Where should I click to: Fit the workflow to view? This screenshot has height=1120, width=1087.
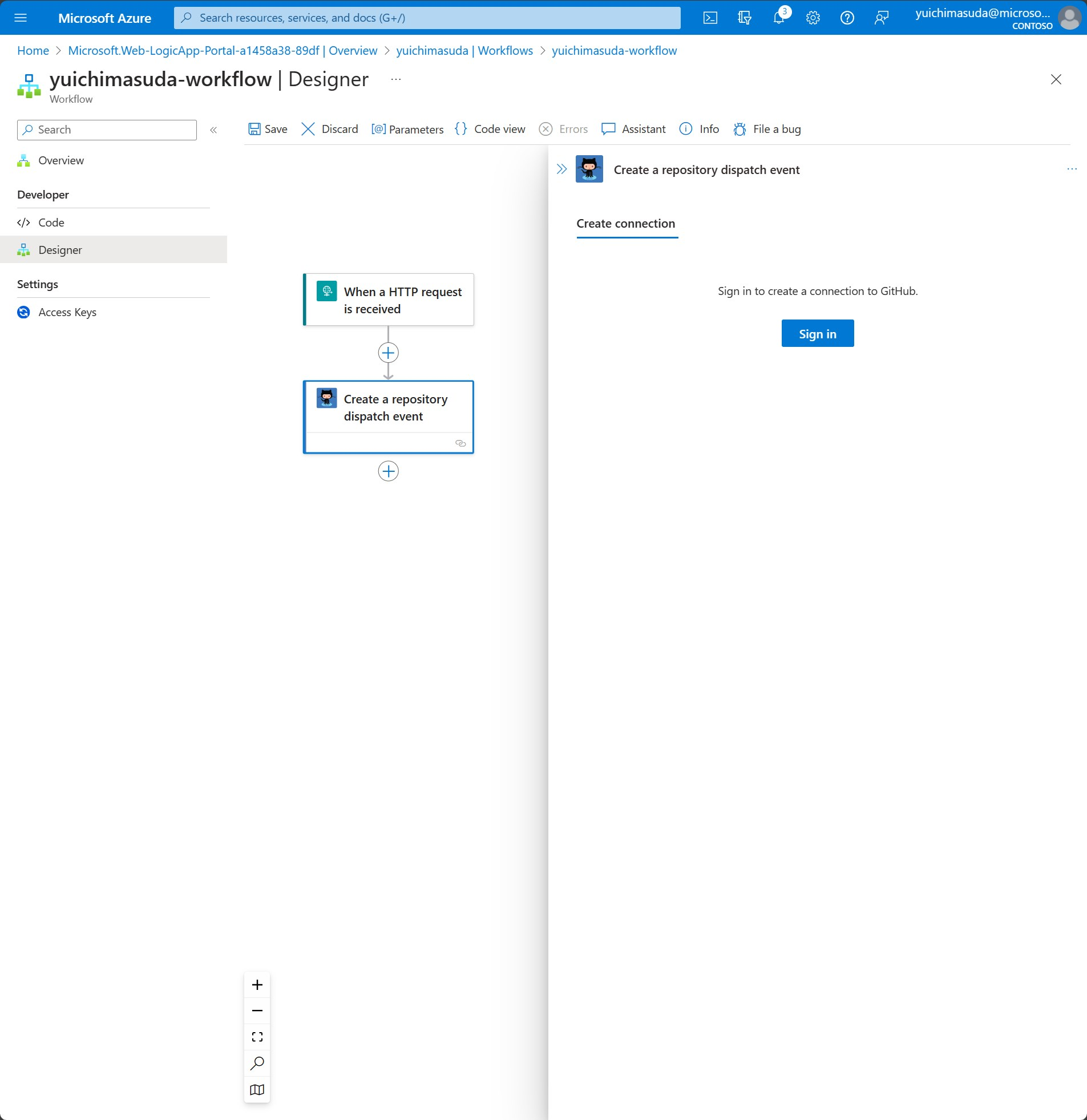pyautogui.click(x=257, y=1037)
